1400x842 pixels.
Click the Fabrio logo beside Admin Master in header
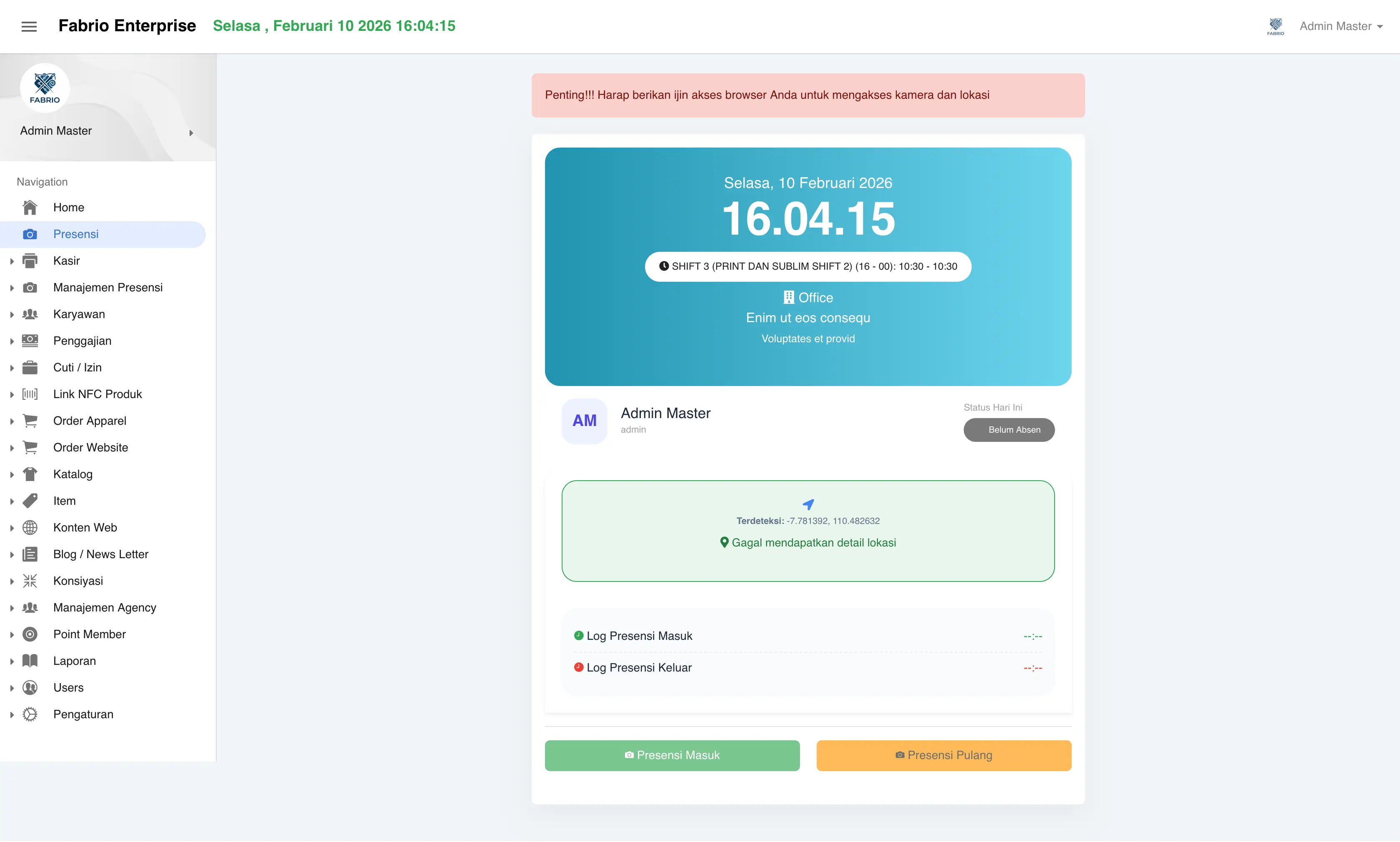click(1275, 26)
